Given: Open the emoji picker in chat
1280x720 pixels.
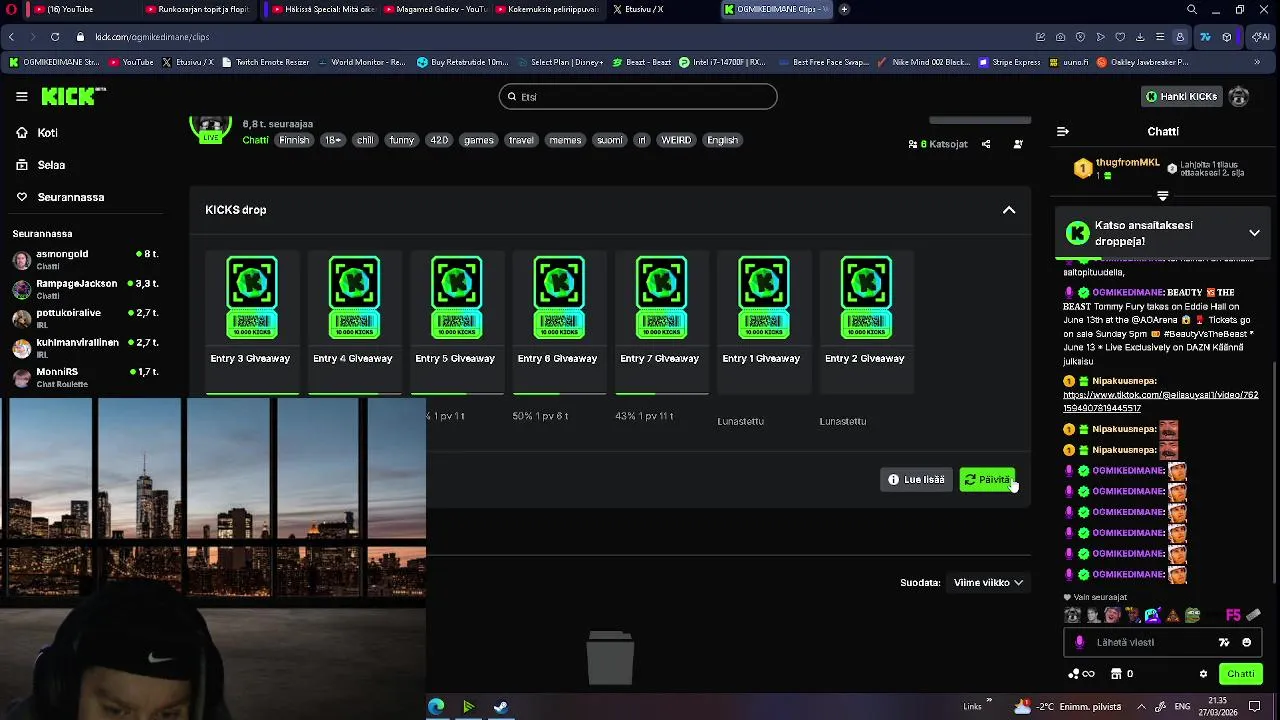Looking at the screenshot, I should (x=1246, y=643).
